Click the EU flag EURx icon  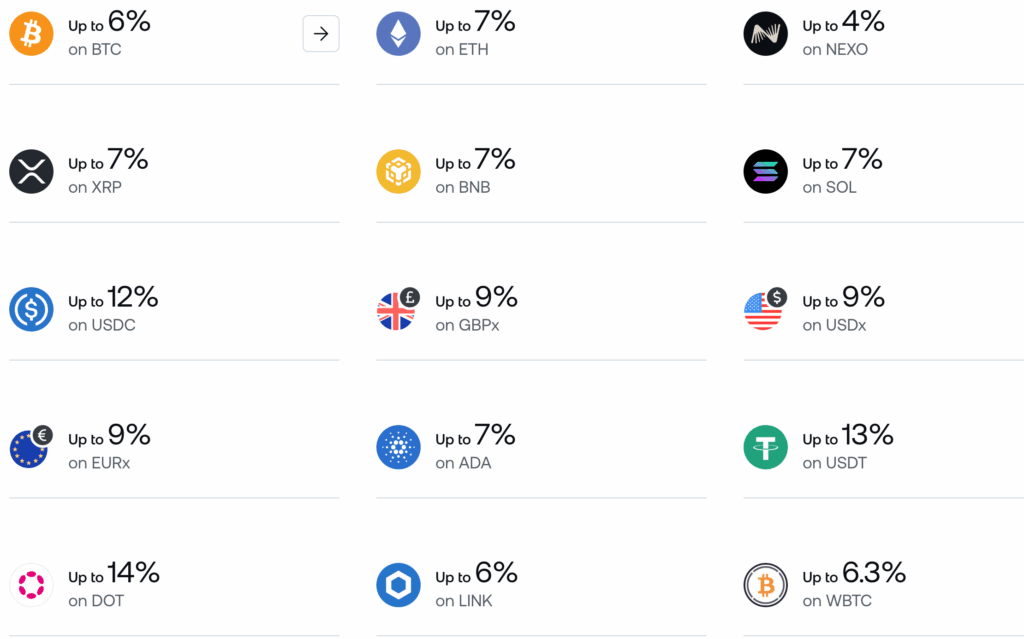(x=29, y=449)
